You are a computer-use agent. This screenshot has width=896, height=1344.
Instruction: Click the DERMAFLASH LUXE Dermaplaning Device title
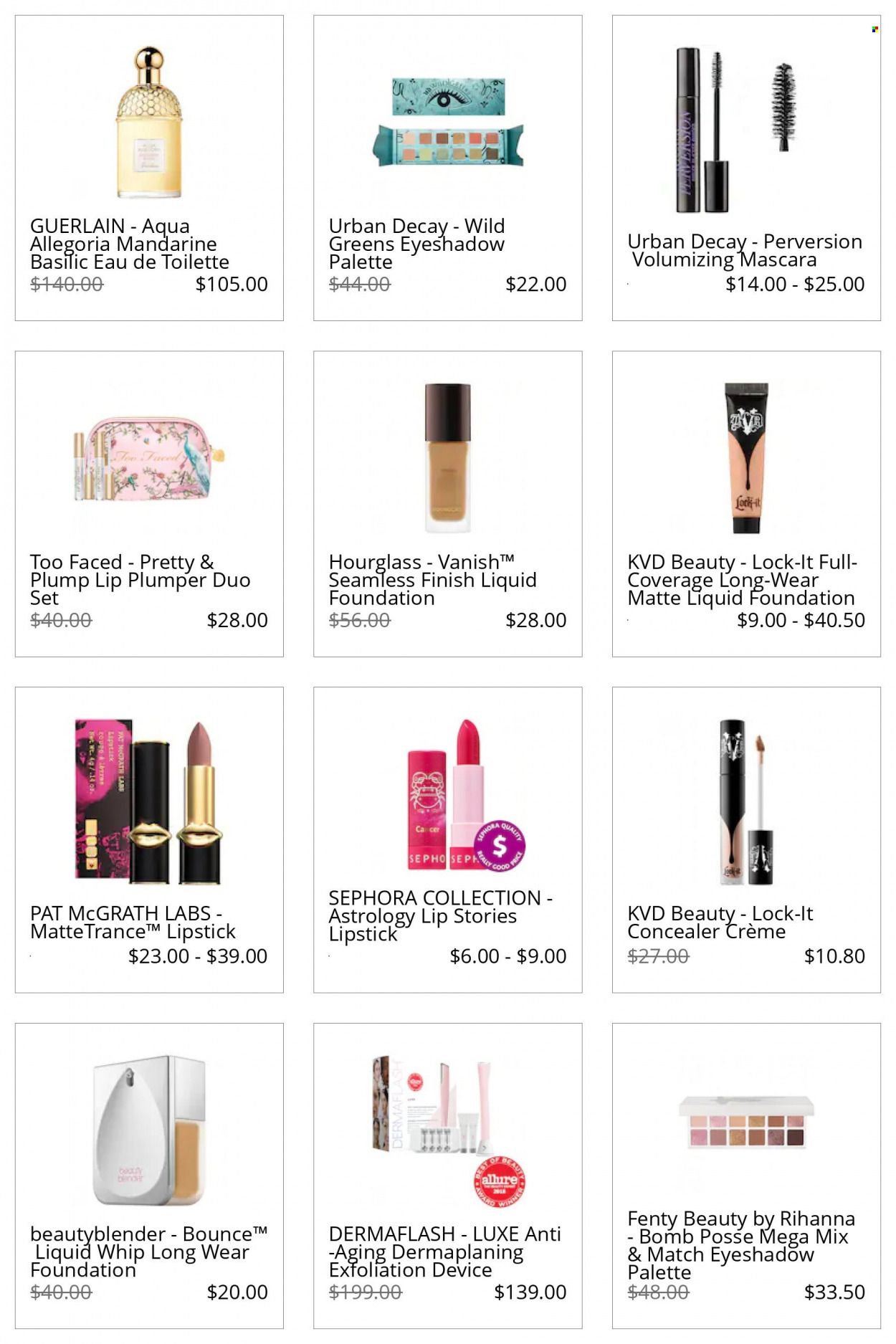coord(444,1252)
